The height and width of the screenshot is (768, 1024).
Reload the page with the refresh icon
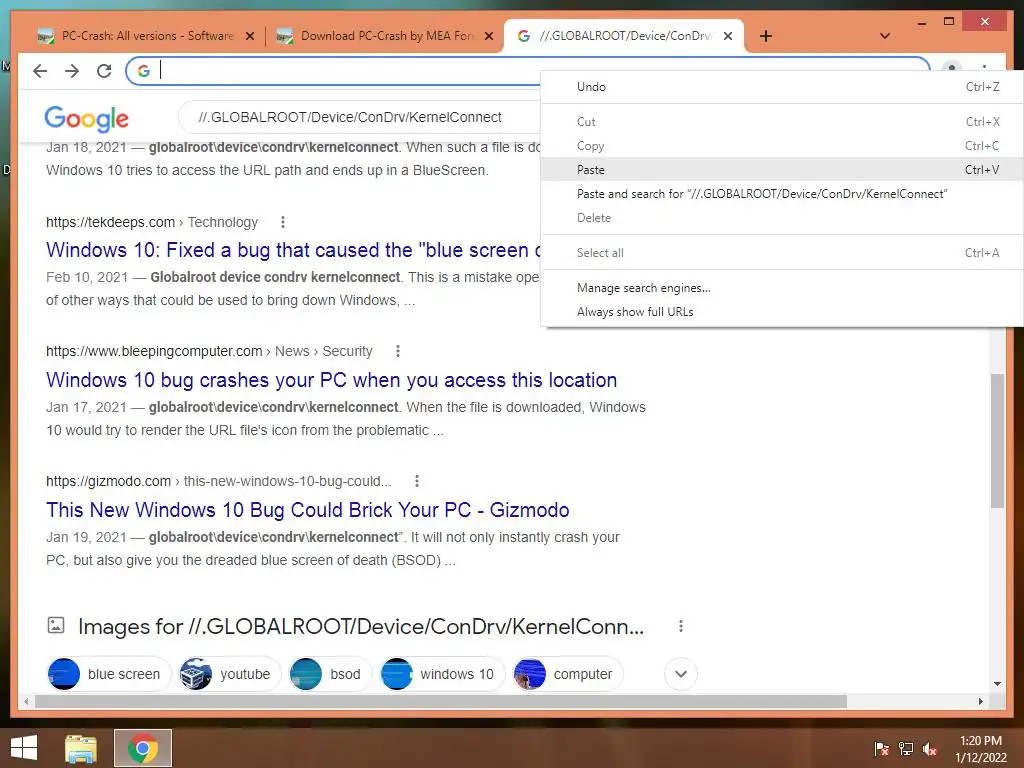pos(104,71)
